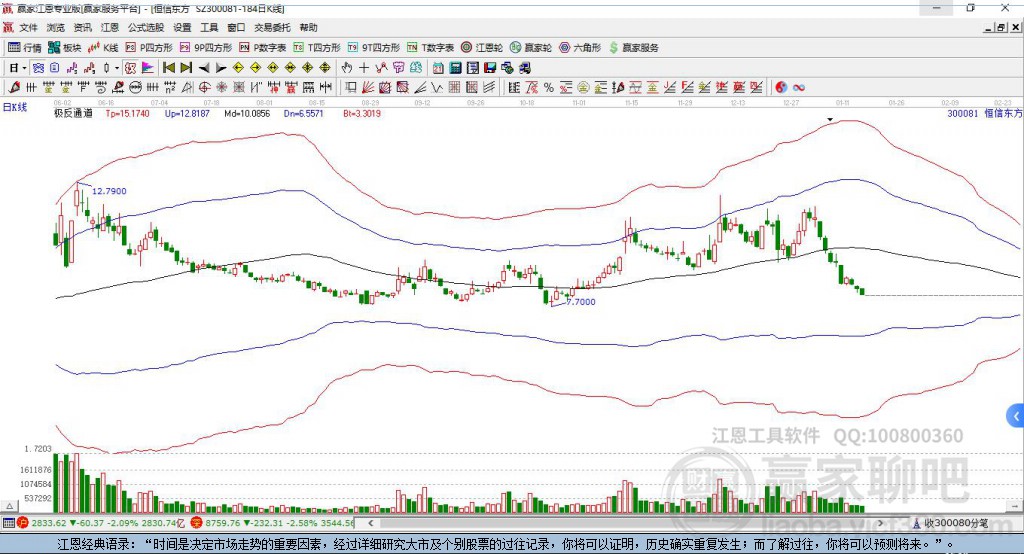The image size is (1024, 554).
Task: Select the red pen drawing tool
Action: tap(14, 88)
